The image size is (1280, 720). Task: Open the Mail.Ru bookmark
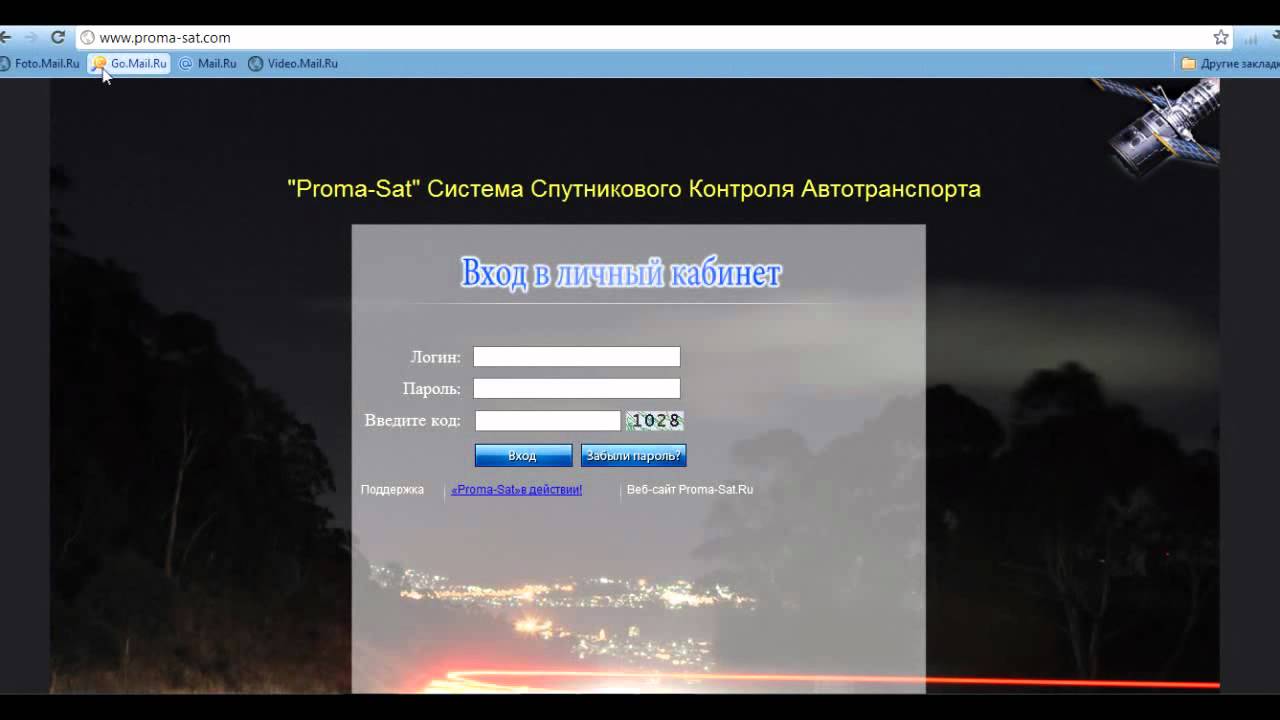(208, 63)
